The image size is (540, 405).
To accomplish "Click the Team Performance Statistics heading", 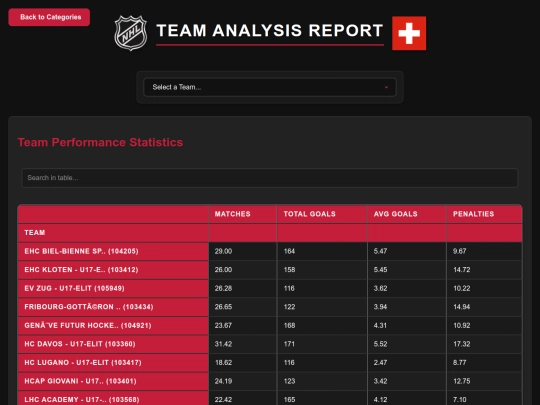I will 100,142.
